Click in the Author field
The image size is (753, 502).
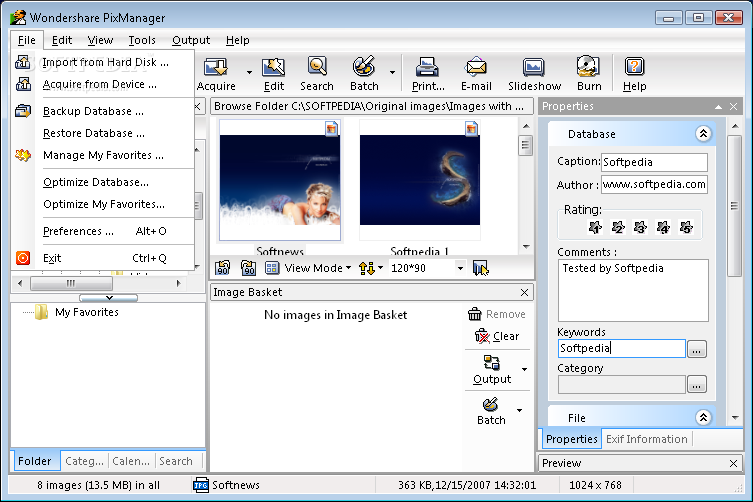click(x=654, y=184)
